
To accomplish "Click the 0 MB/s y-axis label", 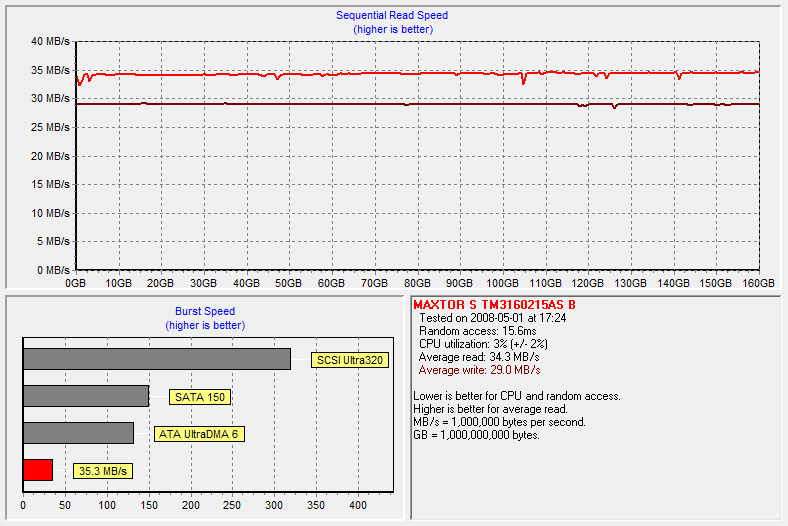I will point(53,270).
